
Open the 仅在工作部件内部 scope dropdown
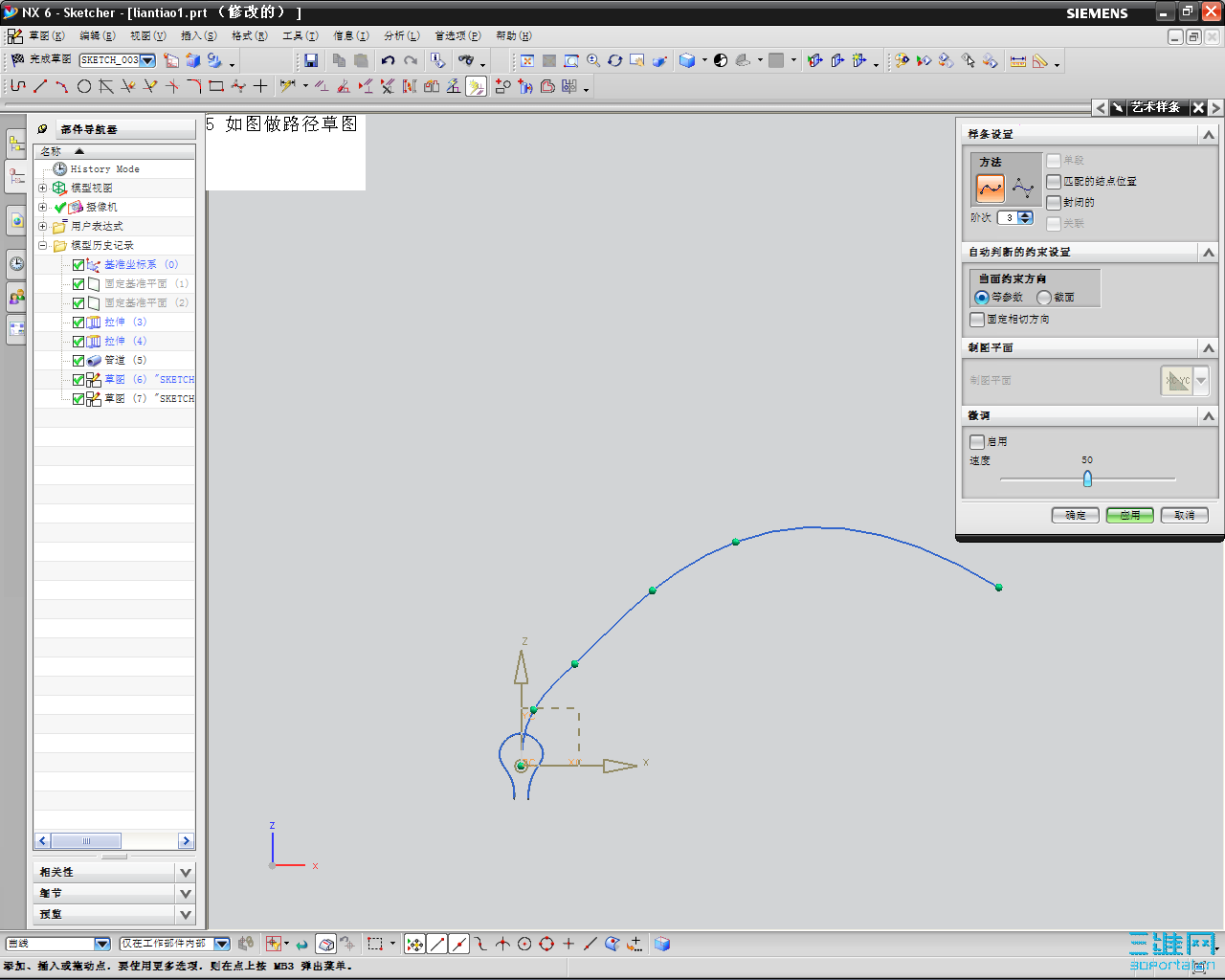(x=222, y=944)
